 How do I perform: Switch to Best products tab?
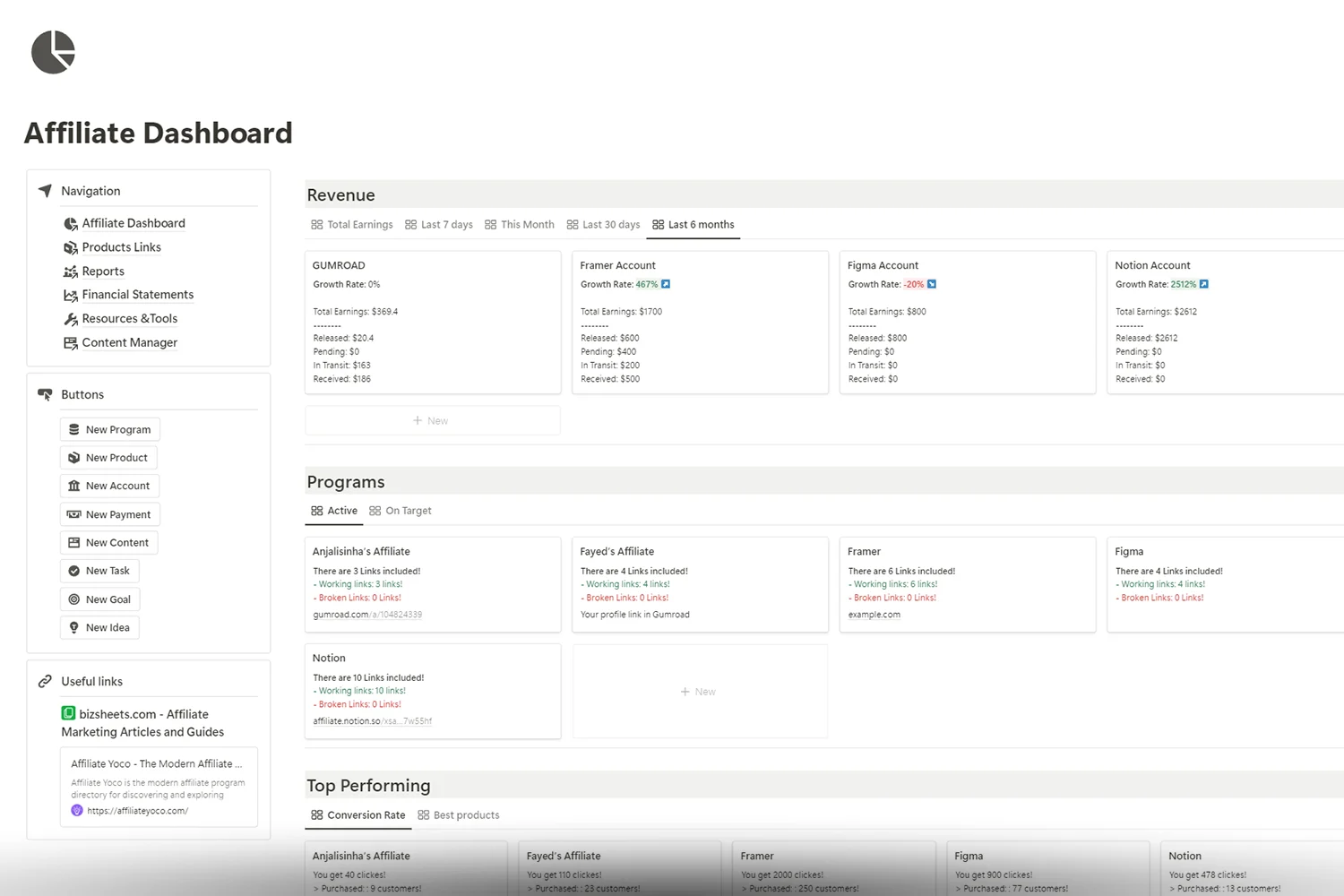(459, 815)
